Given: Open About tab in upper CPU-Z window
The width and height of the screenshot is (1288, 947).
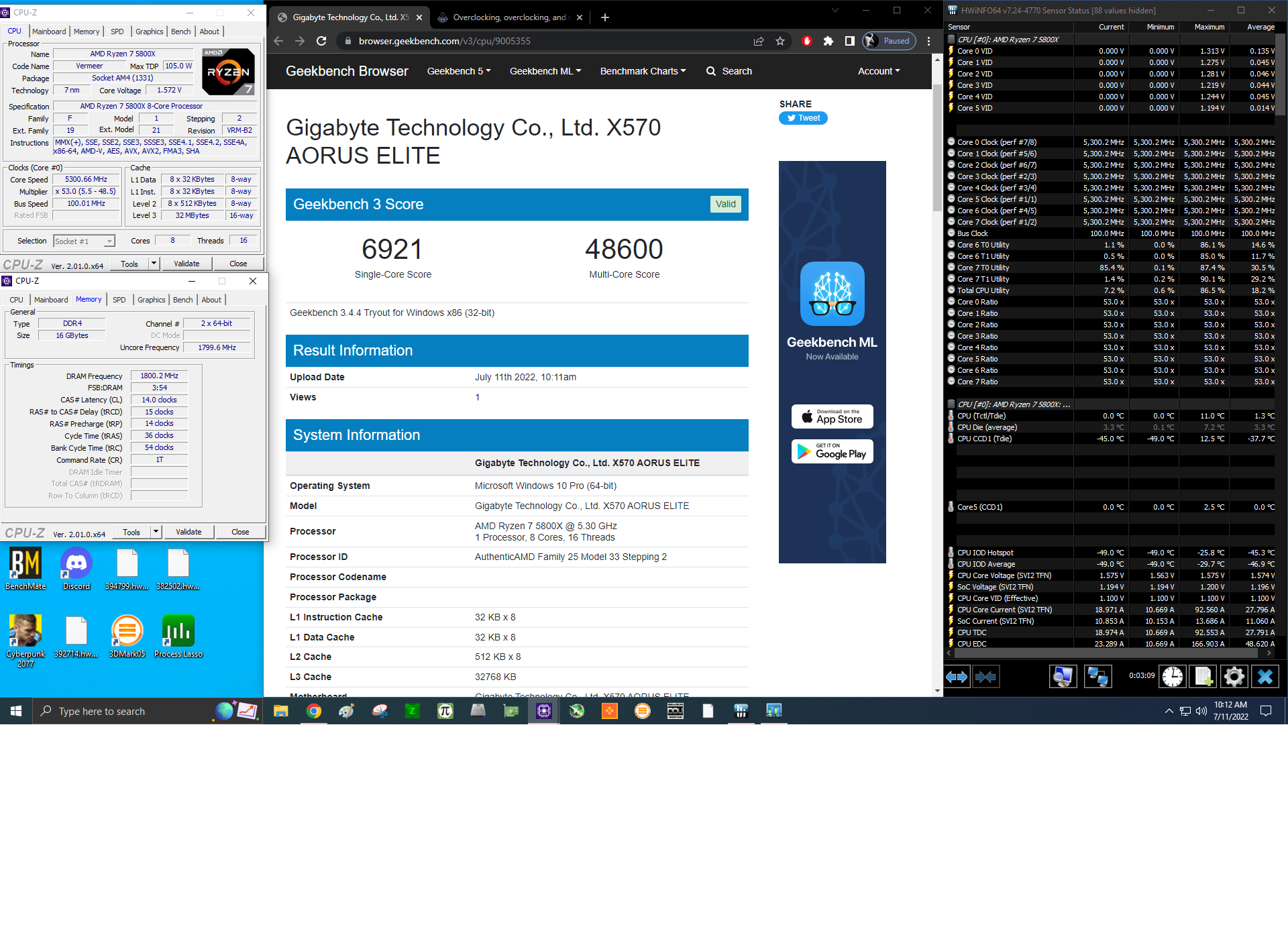Looking at the screenshot, I should [209, 32].
